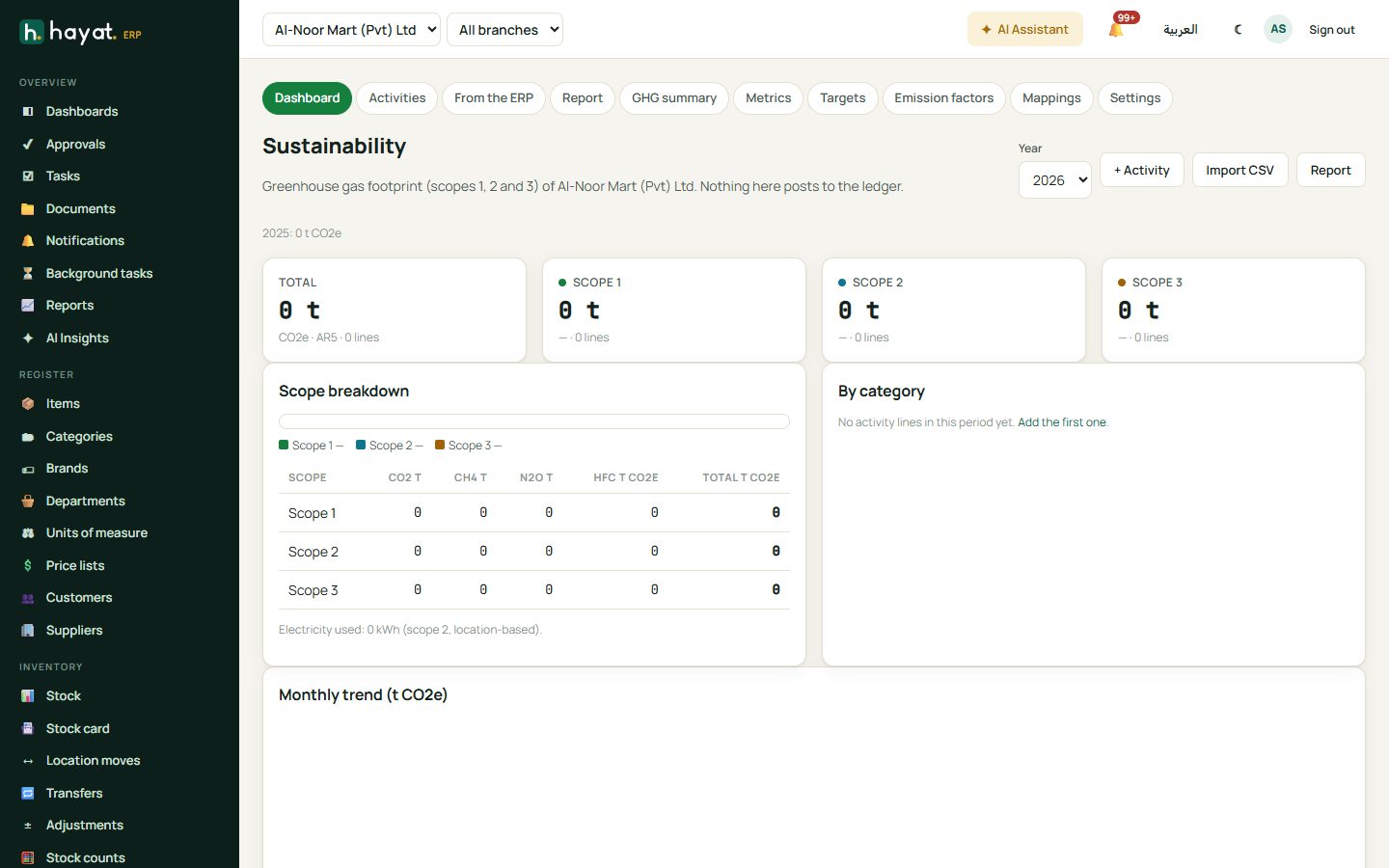Open the Year 2026 dropdown
Viewport: 1389px width, 868px height.
pos(1055,180)
